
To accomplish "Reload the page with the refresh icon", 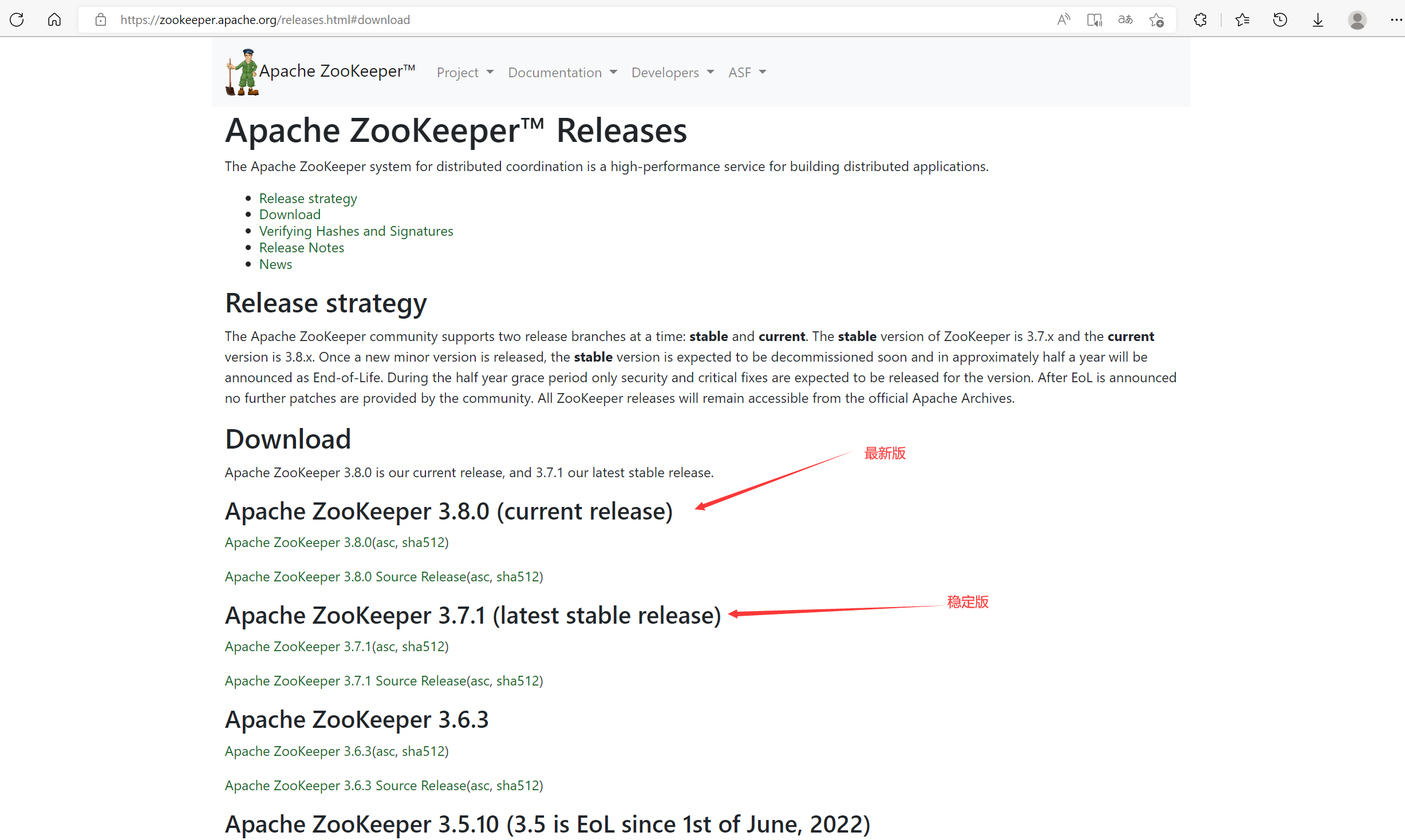I will [17, 20].
